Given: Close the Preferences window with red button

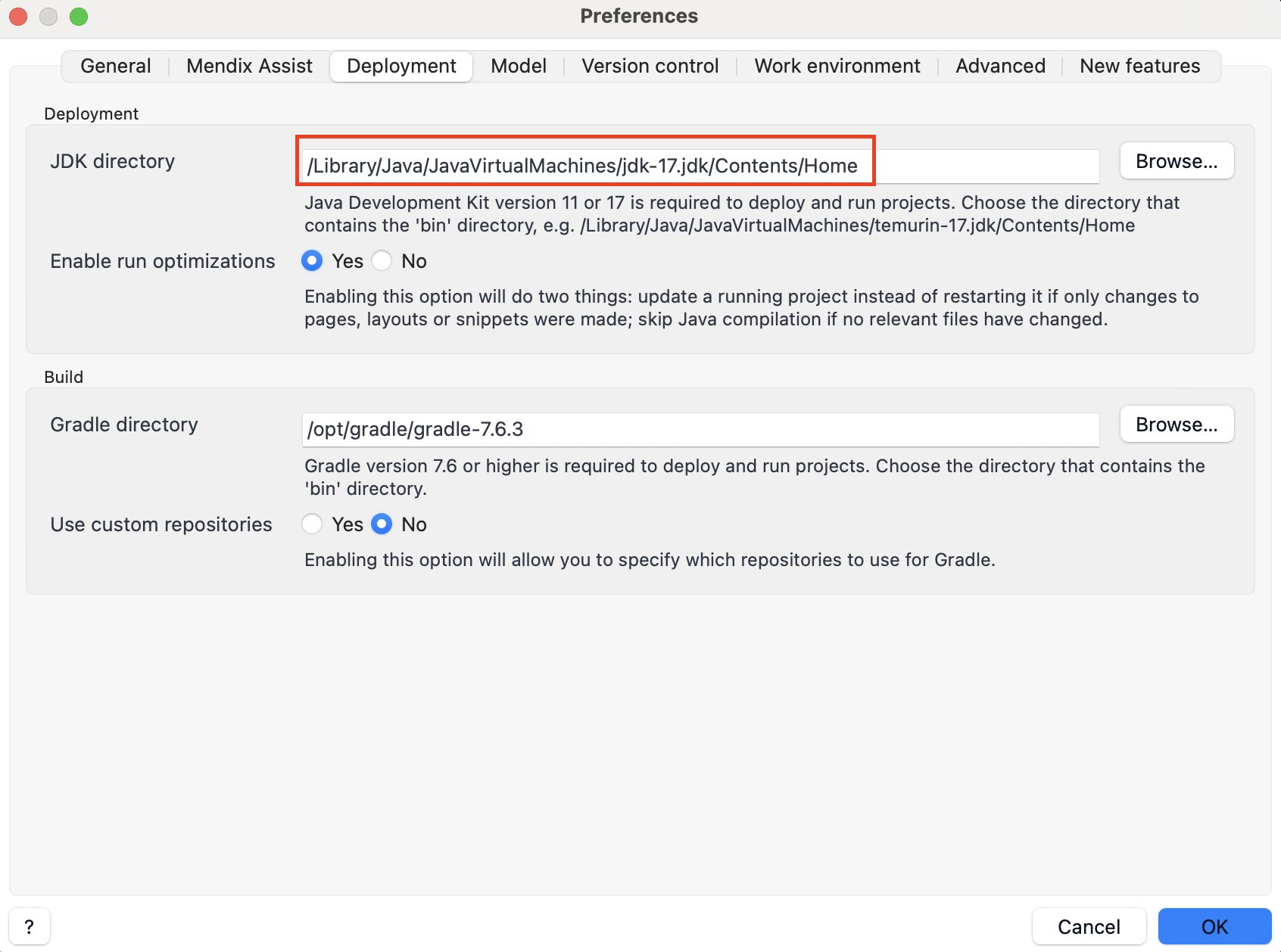Looking at the screenshot, I should [x=18, y=16].
